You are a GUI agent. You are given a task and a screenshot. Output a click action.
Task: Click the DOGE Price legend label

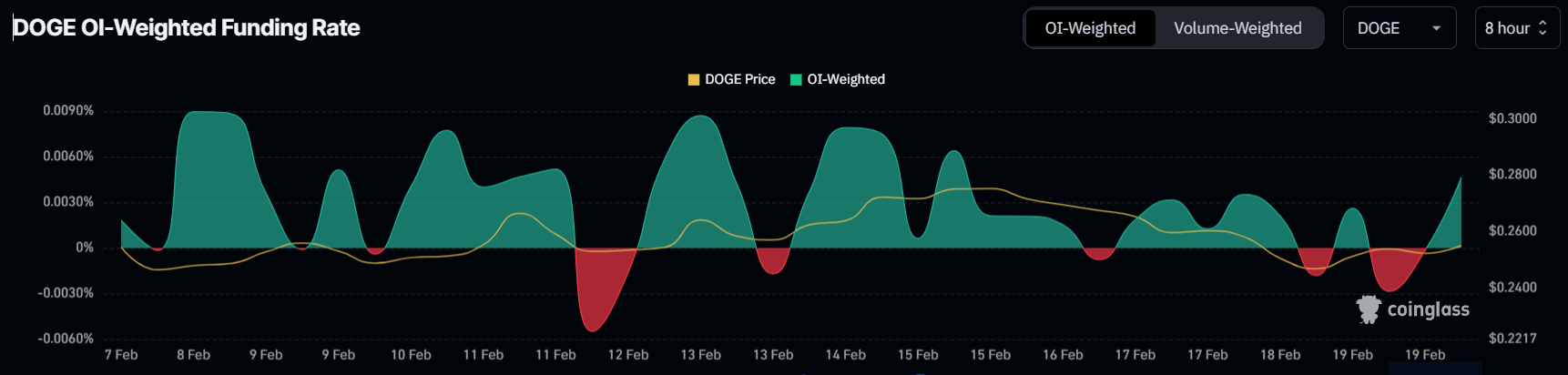click(x=740, y=80)
